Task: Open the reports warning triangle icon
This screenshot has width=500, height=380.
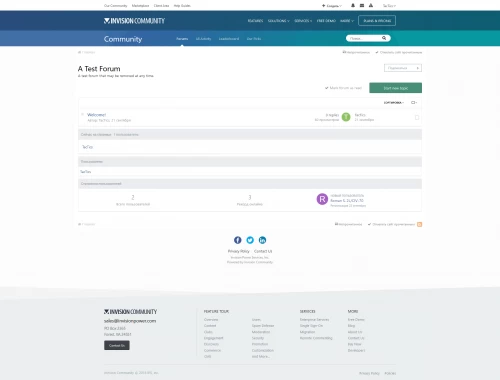Action: 371,5
